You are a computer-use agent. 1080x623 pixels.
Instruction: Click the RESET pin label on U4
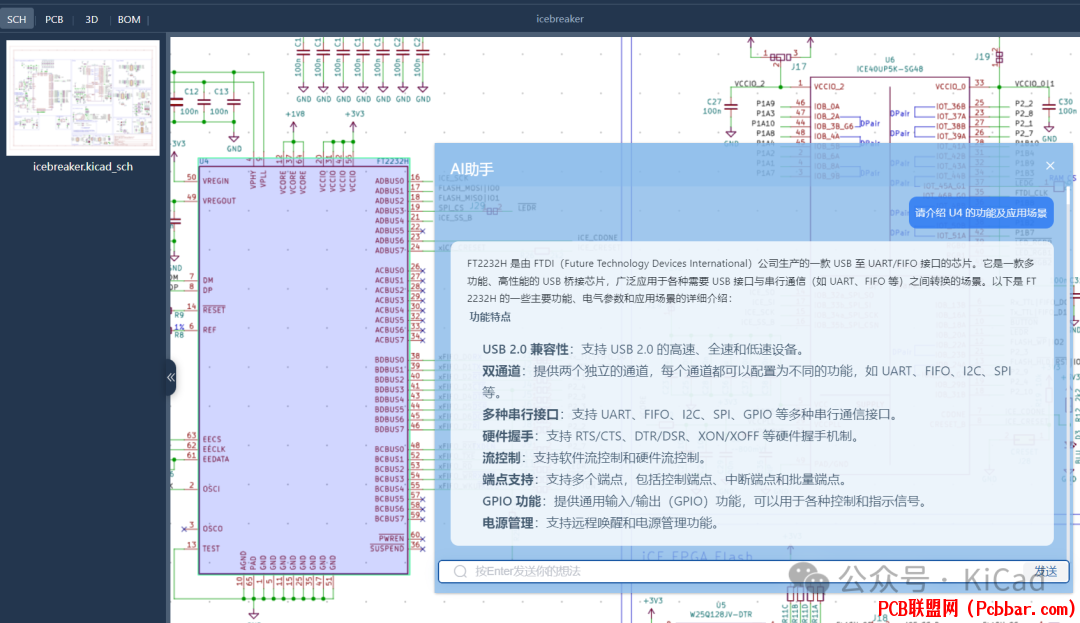tap(214, 310)
